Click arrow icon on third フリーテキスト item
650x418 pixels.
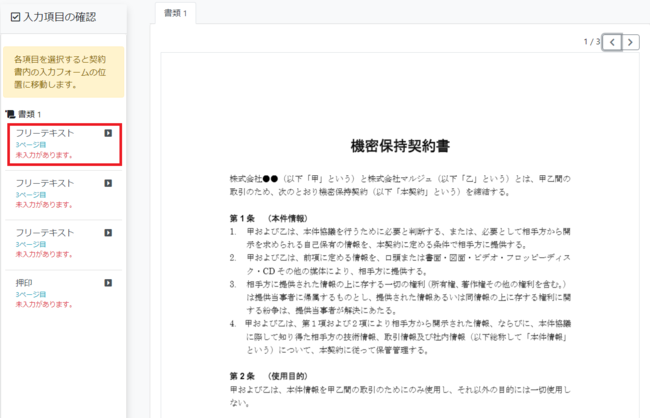[x=108, y=232]
